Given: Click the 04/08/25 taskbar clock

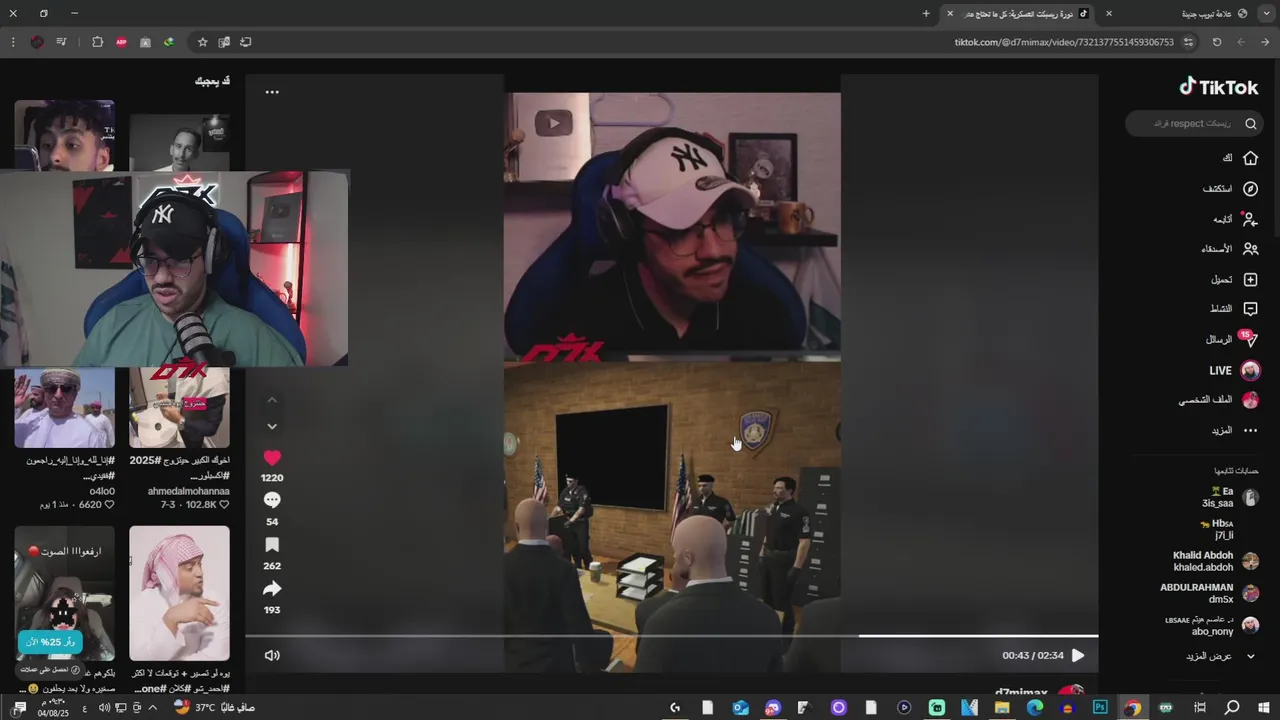Looking at the screenshot, I should click(52, 707).
